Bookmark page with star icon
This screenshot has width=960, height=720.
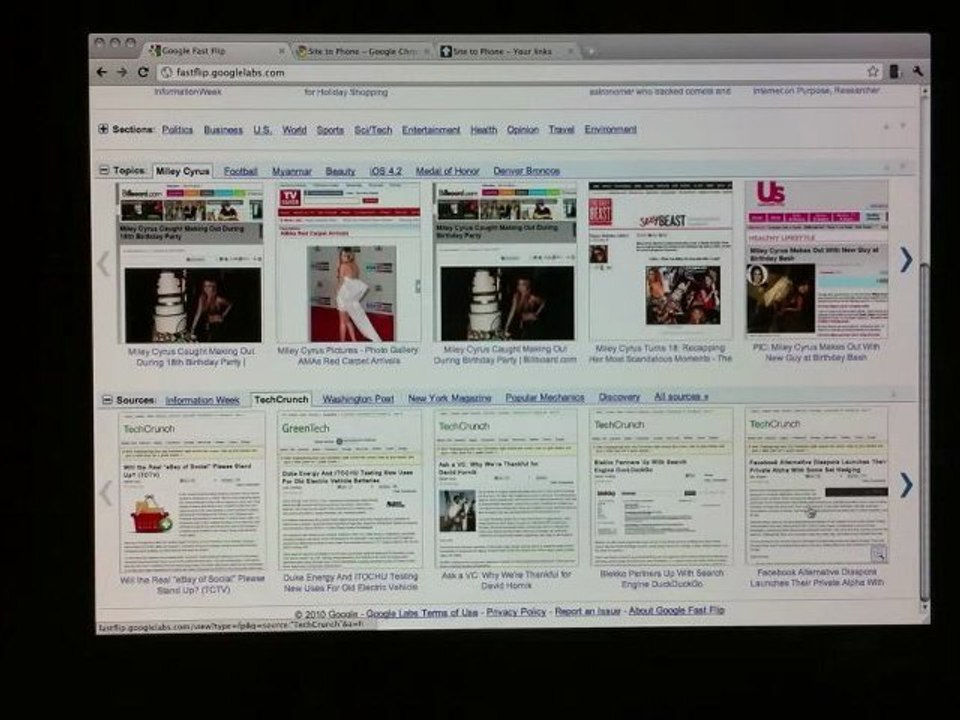tap(872, 72)
